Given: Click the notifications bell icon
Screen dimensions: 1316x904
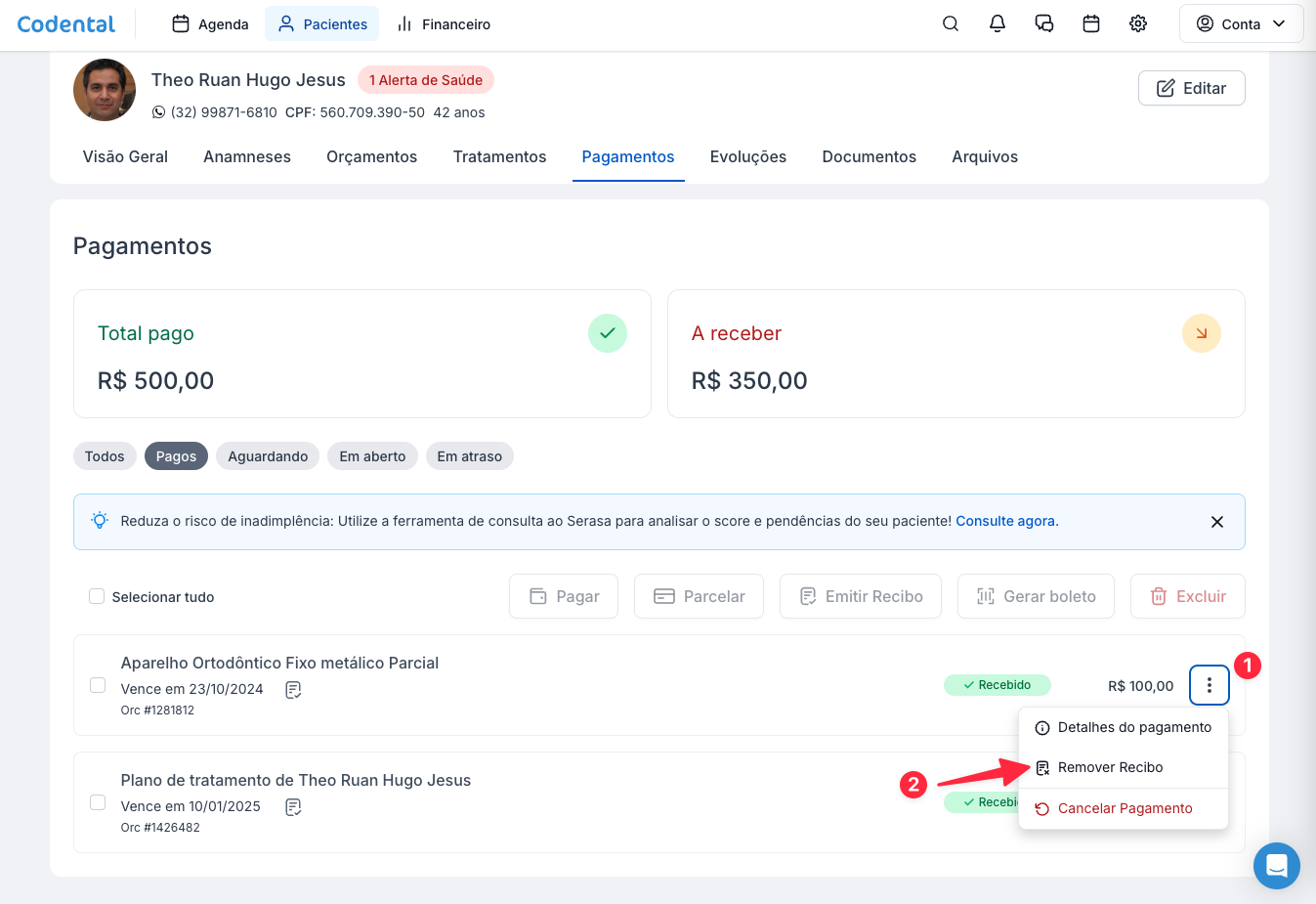Looking at the screenshot, I should click(997, 24).
